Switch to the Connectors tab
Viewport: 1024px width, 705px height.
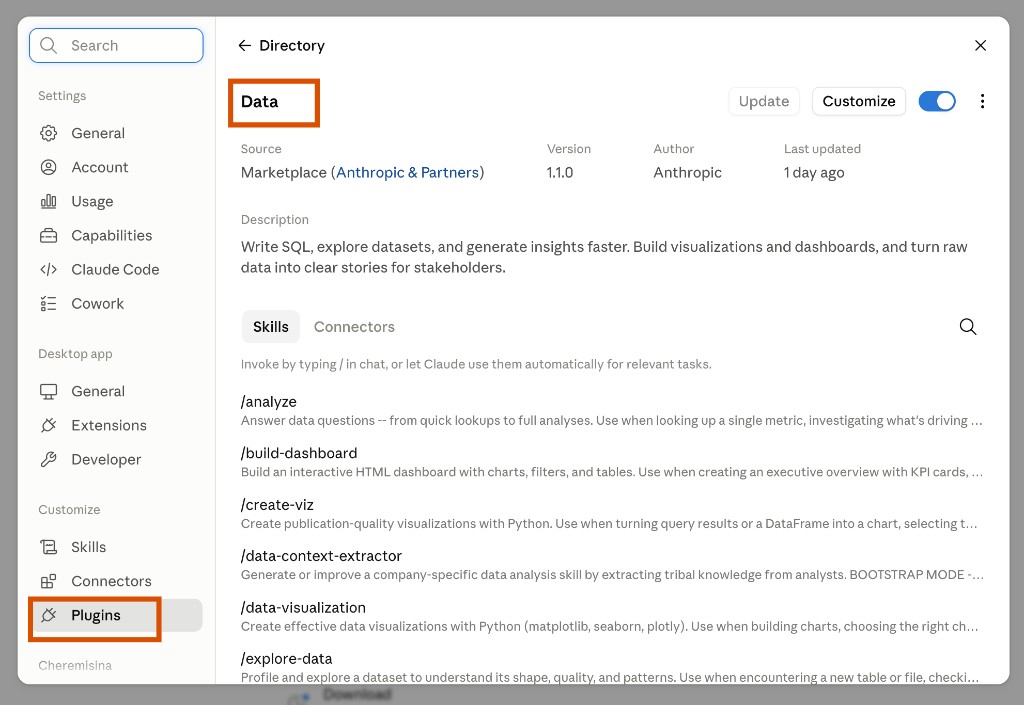(x=354, y=326)
